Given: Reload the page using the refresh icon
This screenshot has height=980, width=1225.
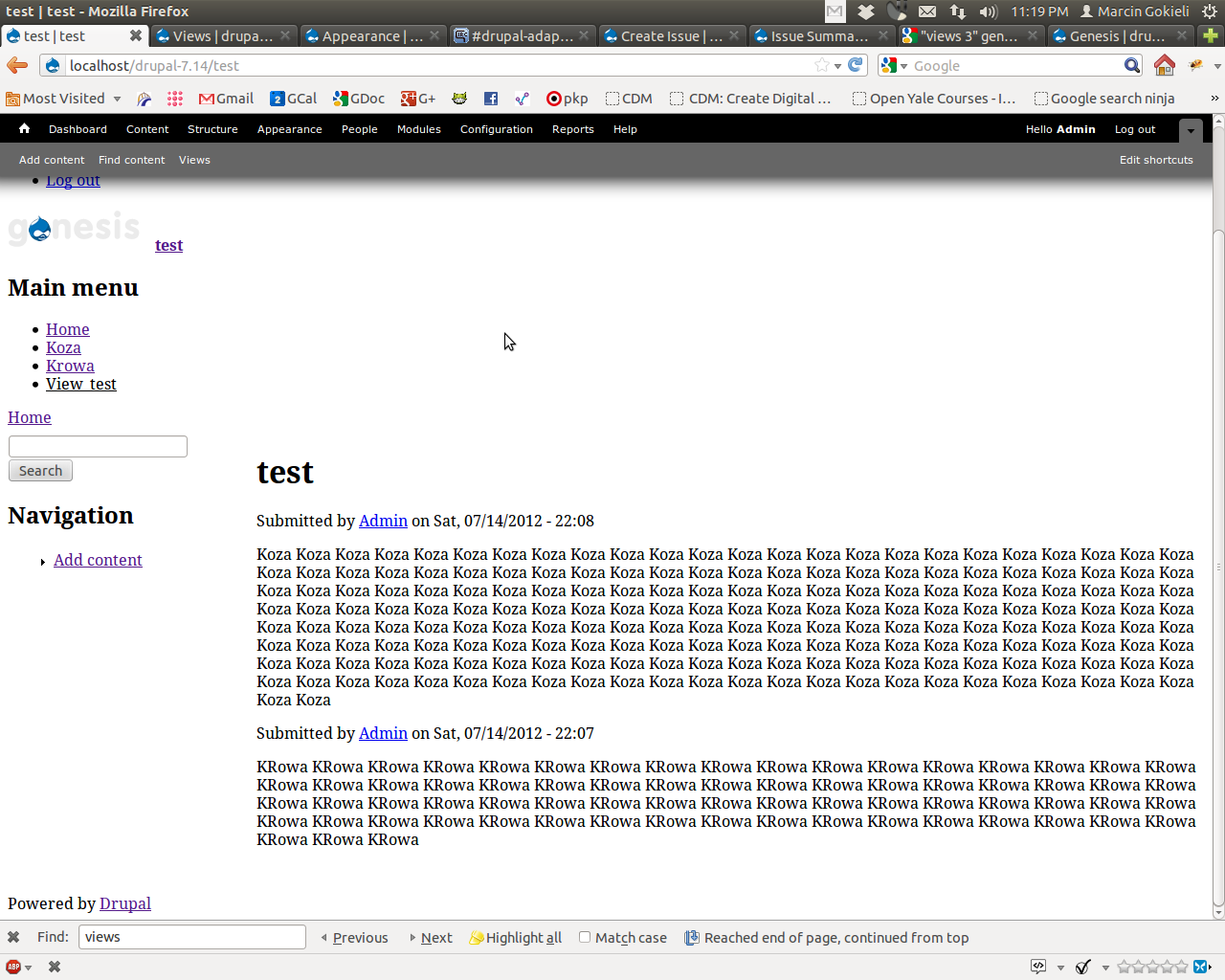Looking at the screenshot, I should click(x=856, y=65).
